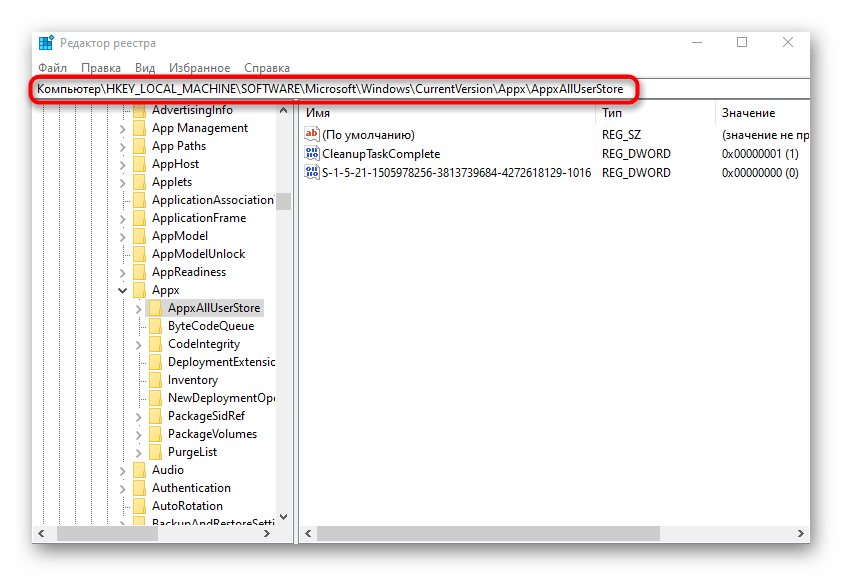Select the CleanupTaskComplete value name
Screen dimensions: 842x576
point(381,154)
